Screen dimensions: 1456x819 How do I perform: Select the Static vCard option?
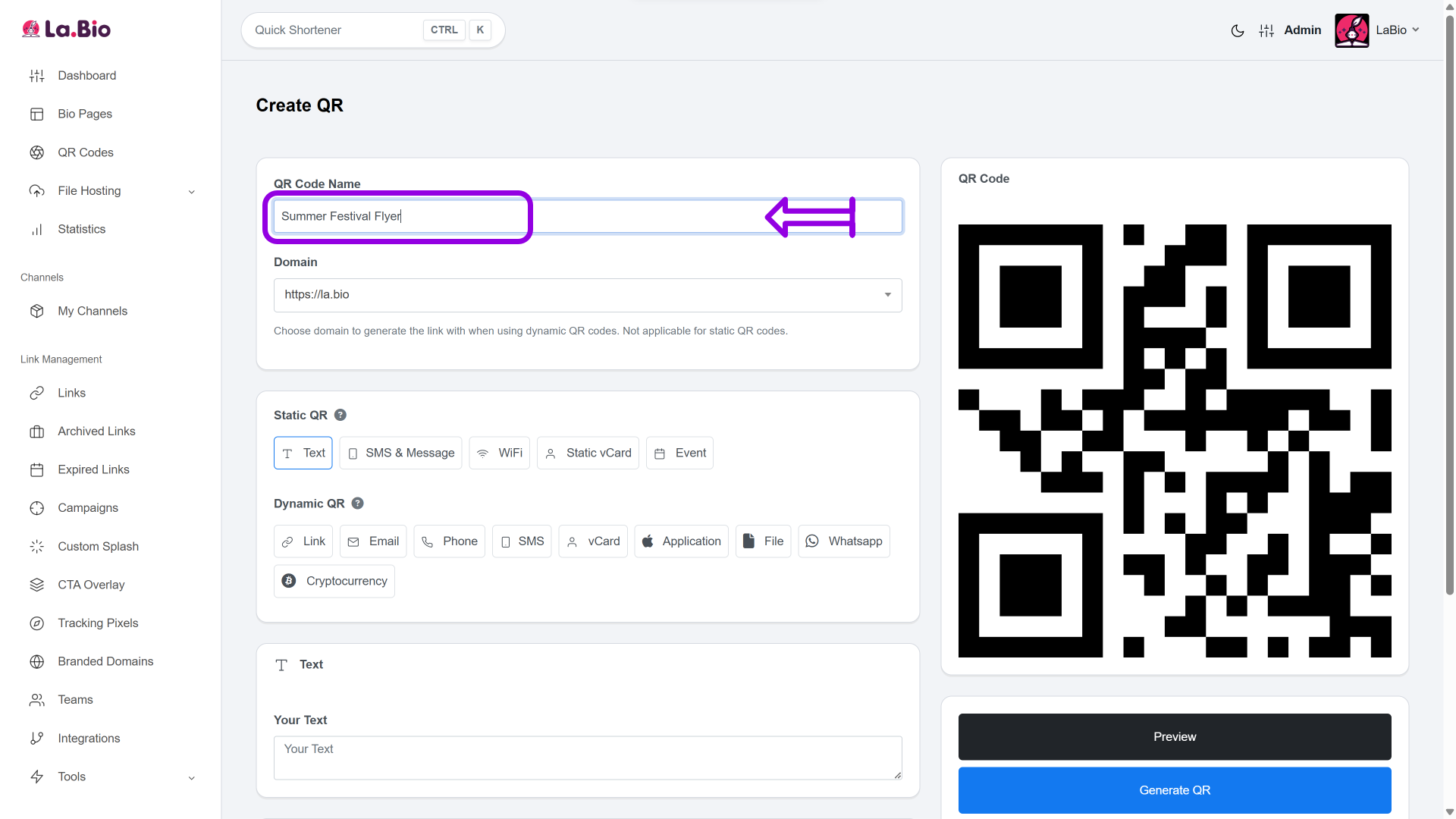click(x=588, y=453)
